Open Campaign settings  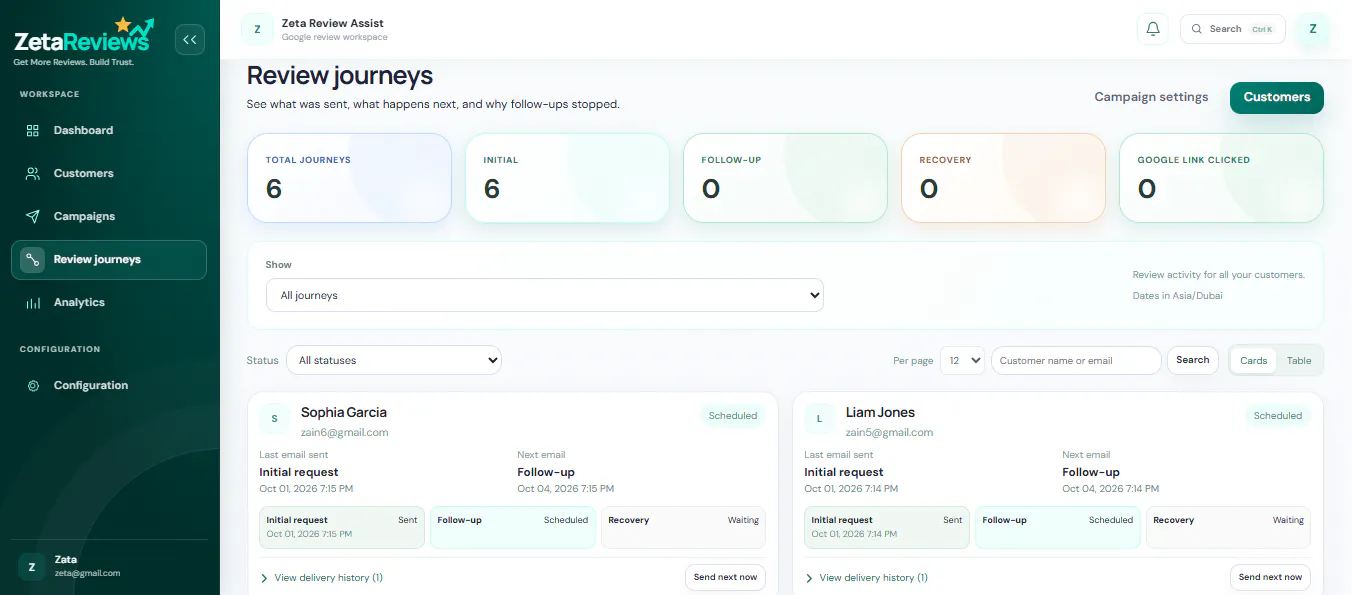tap(1151, 98)
